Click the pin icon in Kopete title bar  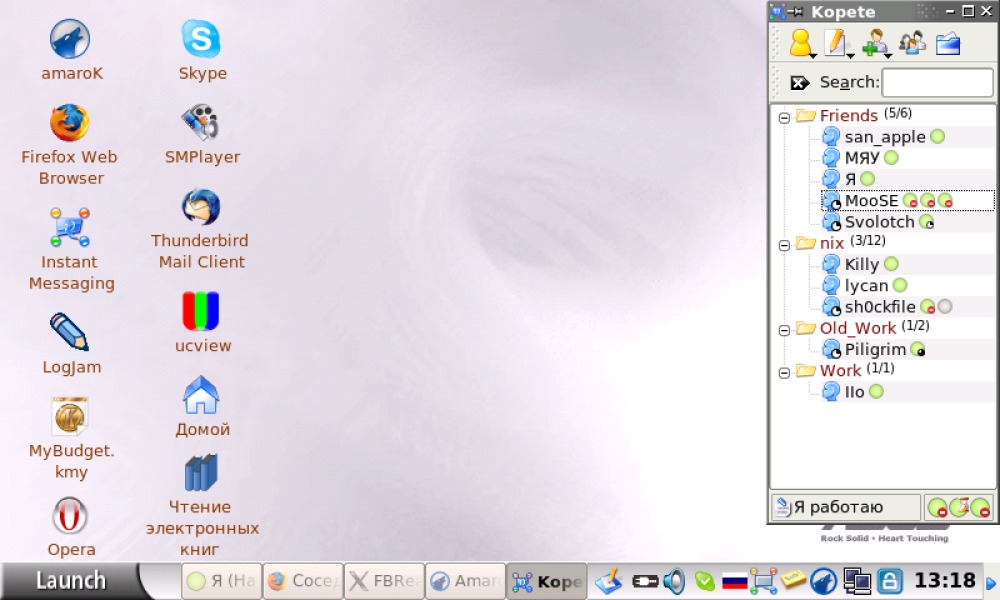[x=795, y=11]
